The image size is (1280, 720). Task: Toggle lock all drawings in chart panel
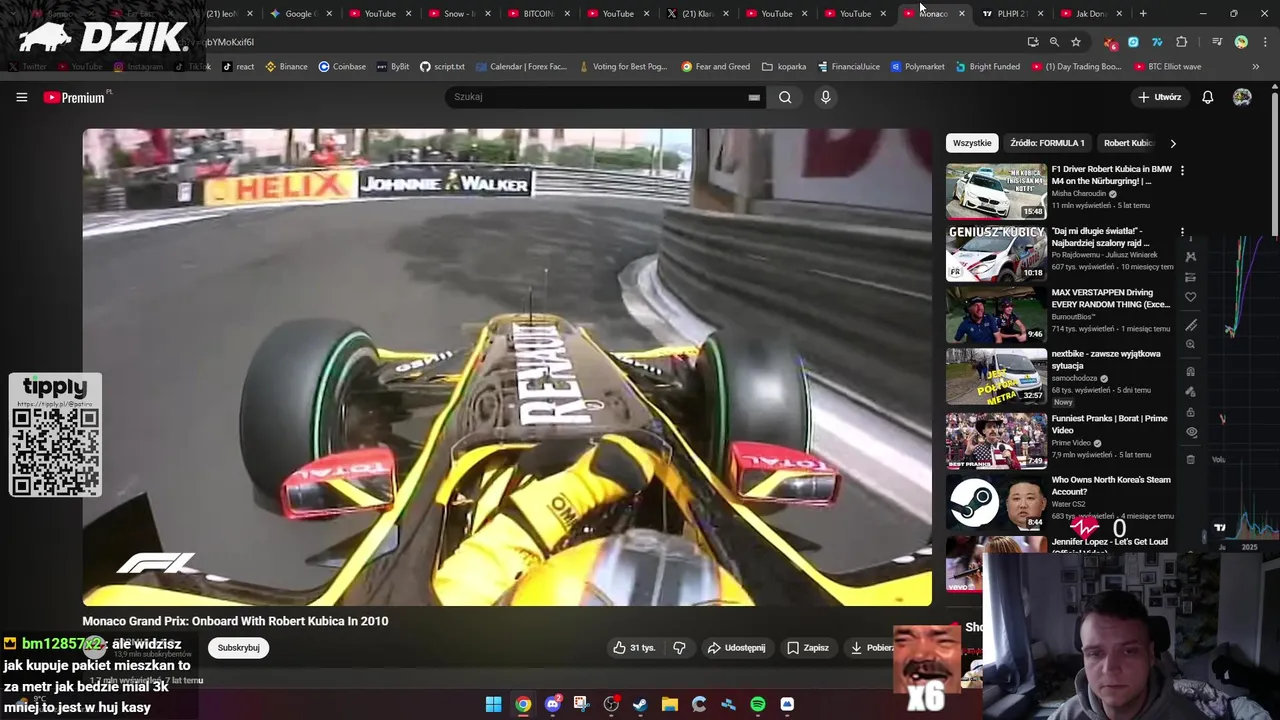point(1190,412)
